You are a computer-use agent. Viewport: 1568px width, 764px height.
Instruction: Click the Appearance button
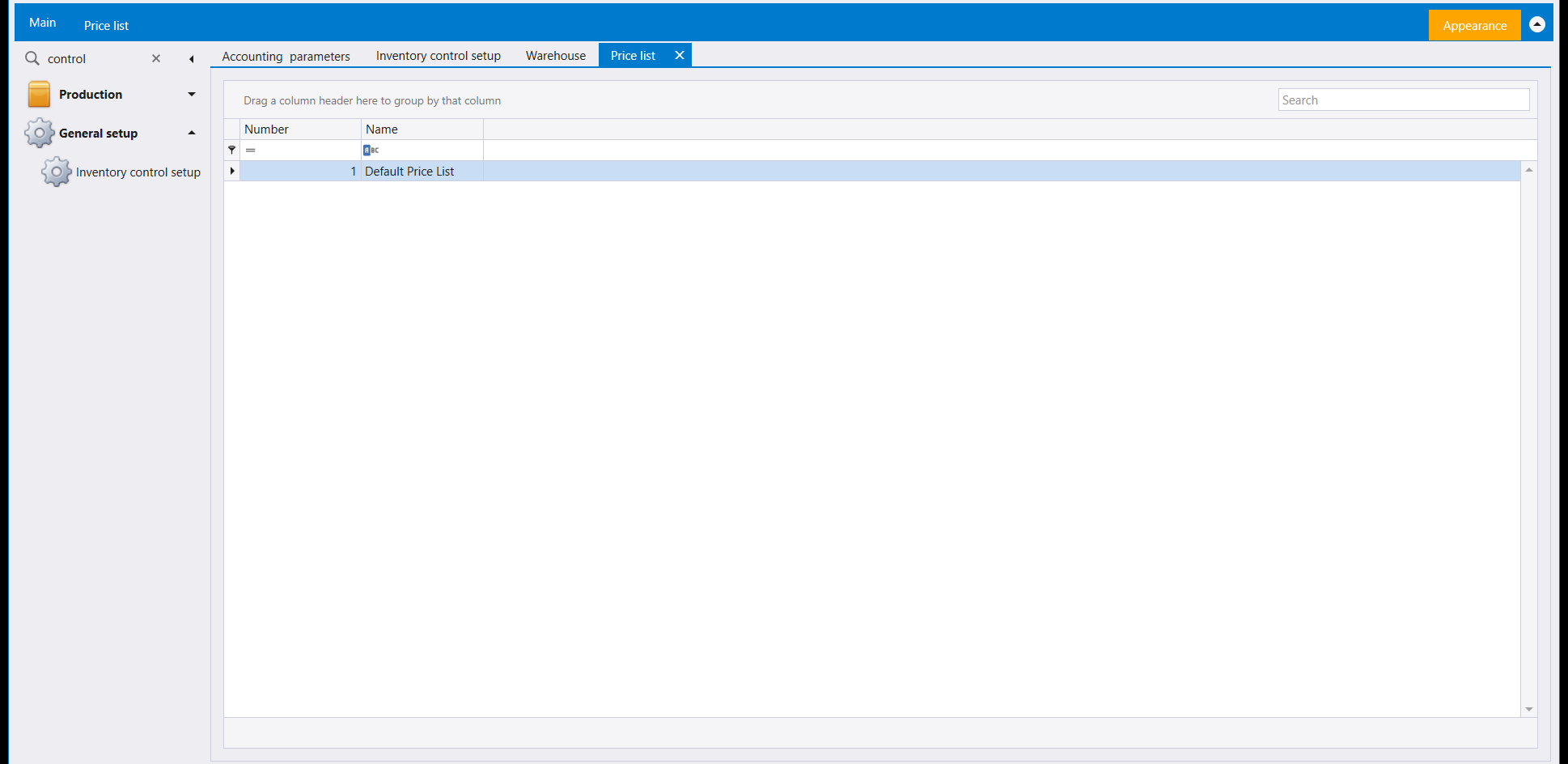tap(1474, 25)
